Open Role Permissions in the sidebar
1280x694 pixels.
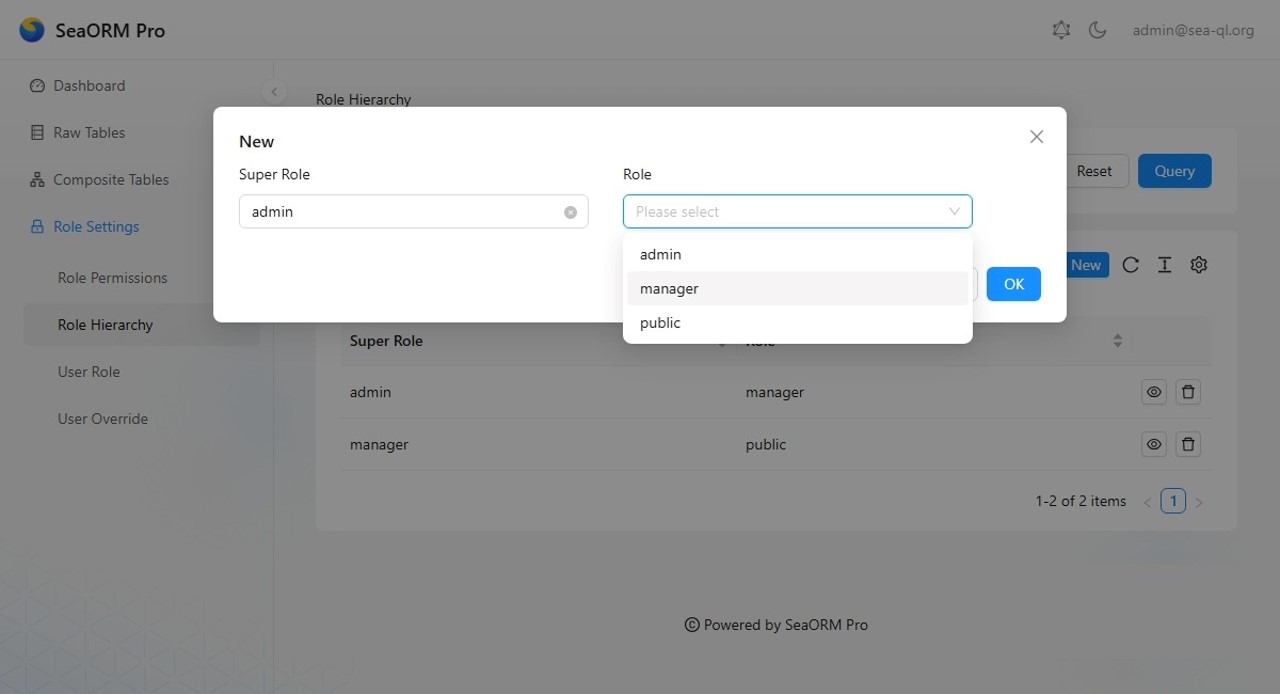[x=112, y=278]
